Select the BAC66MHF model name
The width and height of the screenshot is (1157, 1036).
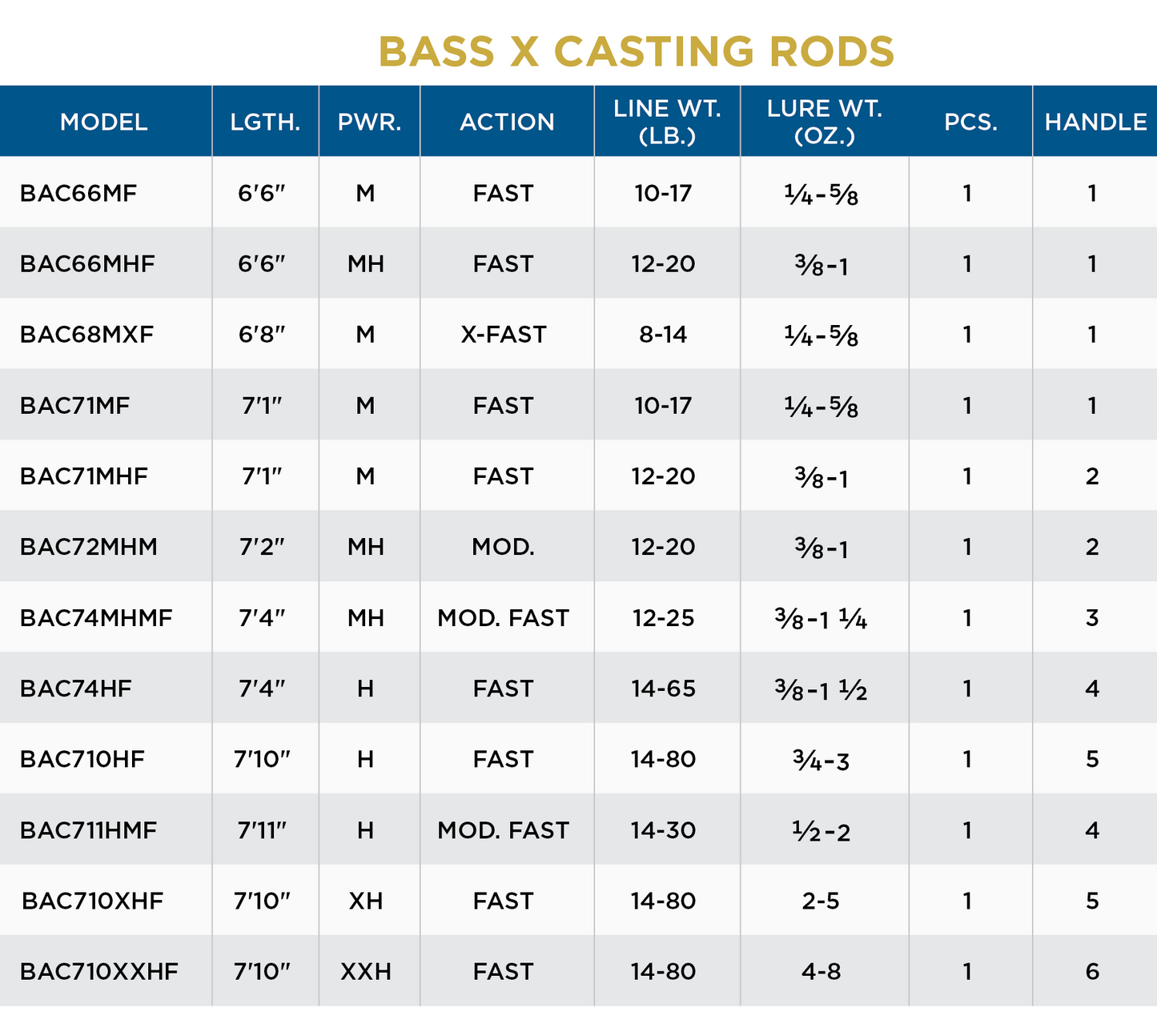click(x=87, y=263)
